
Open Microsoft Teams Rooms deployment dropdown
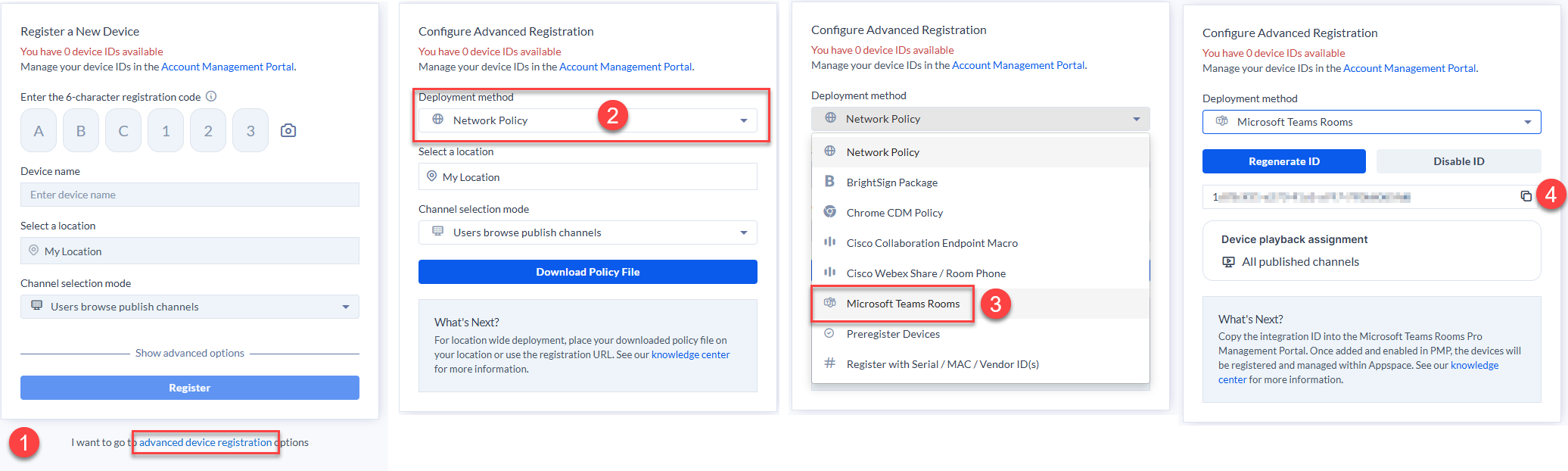[1370, 122]
